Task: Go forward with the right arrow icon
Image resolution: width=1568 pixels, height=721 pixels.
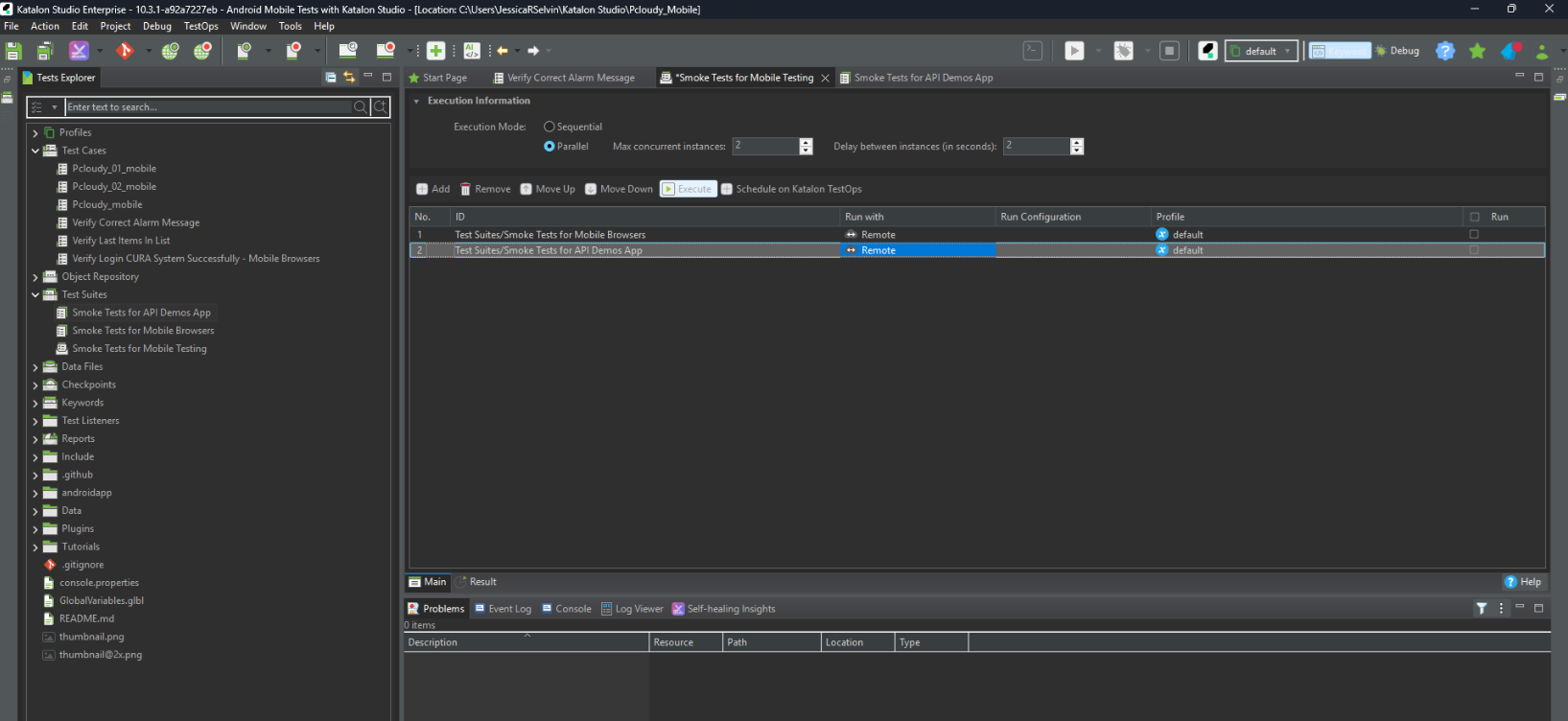Action: 533,51
